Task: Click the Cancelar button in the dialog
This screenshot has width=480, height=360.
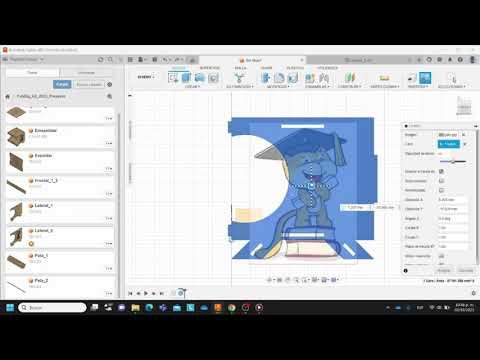Action: pos(466,270)
